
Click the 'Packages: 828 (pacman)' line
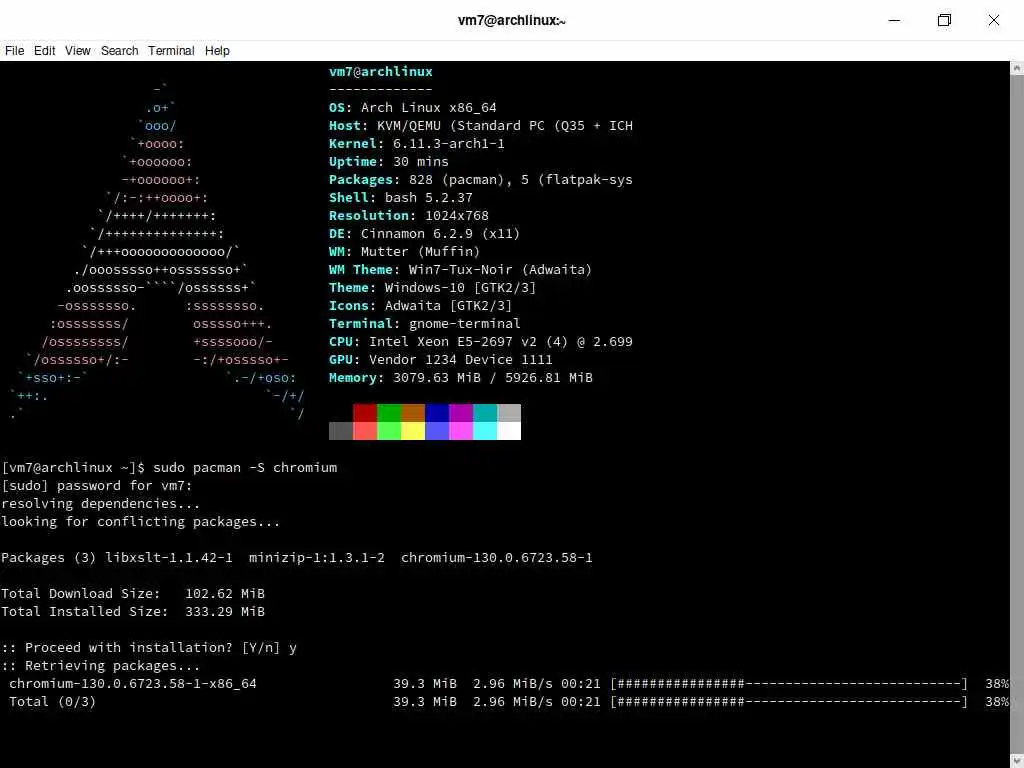click(481, 180)
